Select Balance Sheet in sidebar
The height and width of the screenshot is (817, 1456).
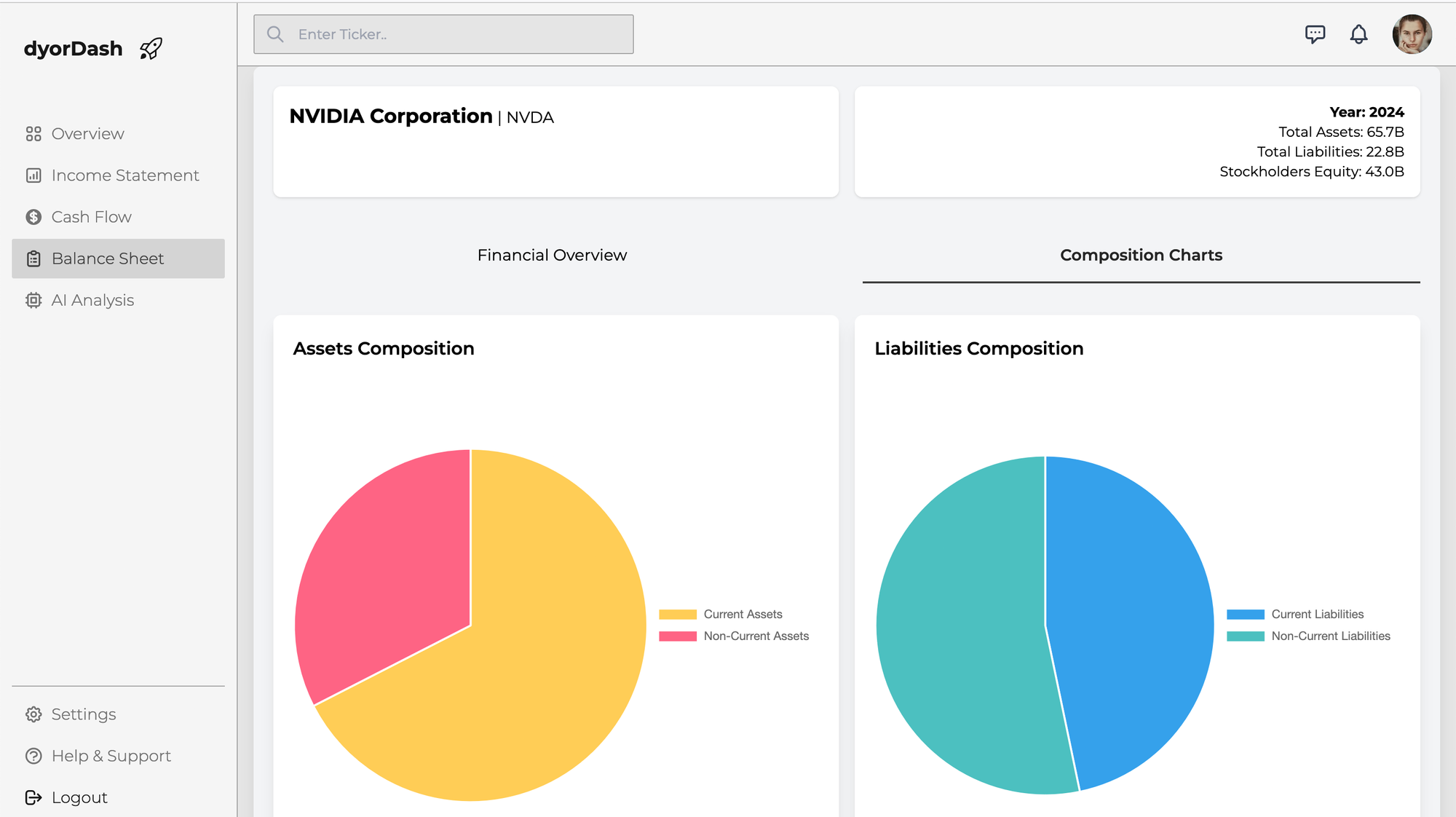coord(118,258)
